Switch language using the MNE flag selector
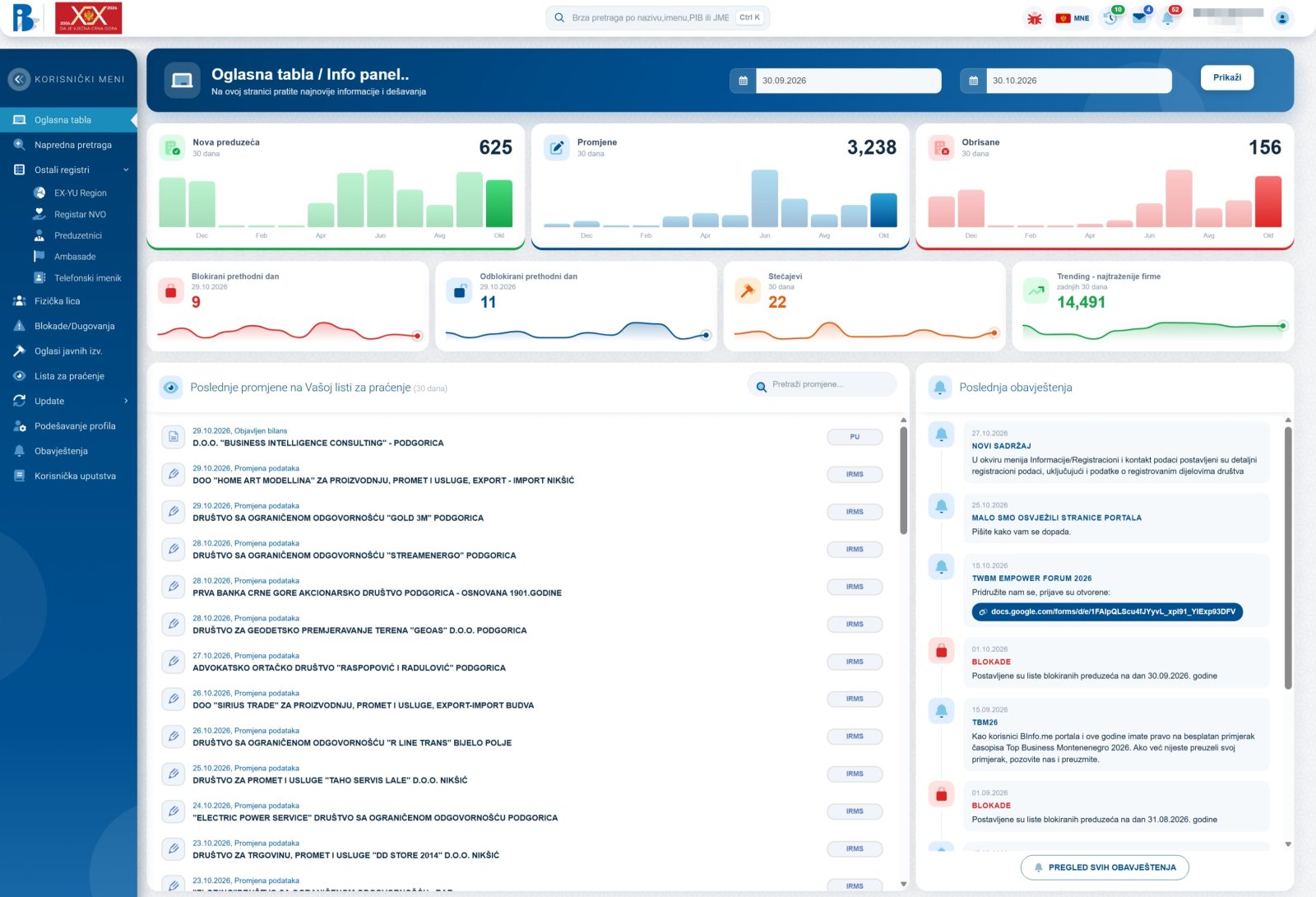1316x897 pixels. click(x=1073, y=18)
